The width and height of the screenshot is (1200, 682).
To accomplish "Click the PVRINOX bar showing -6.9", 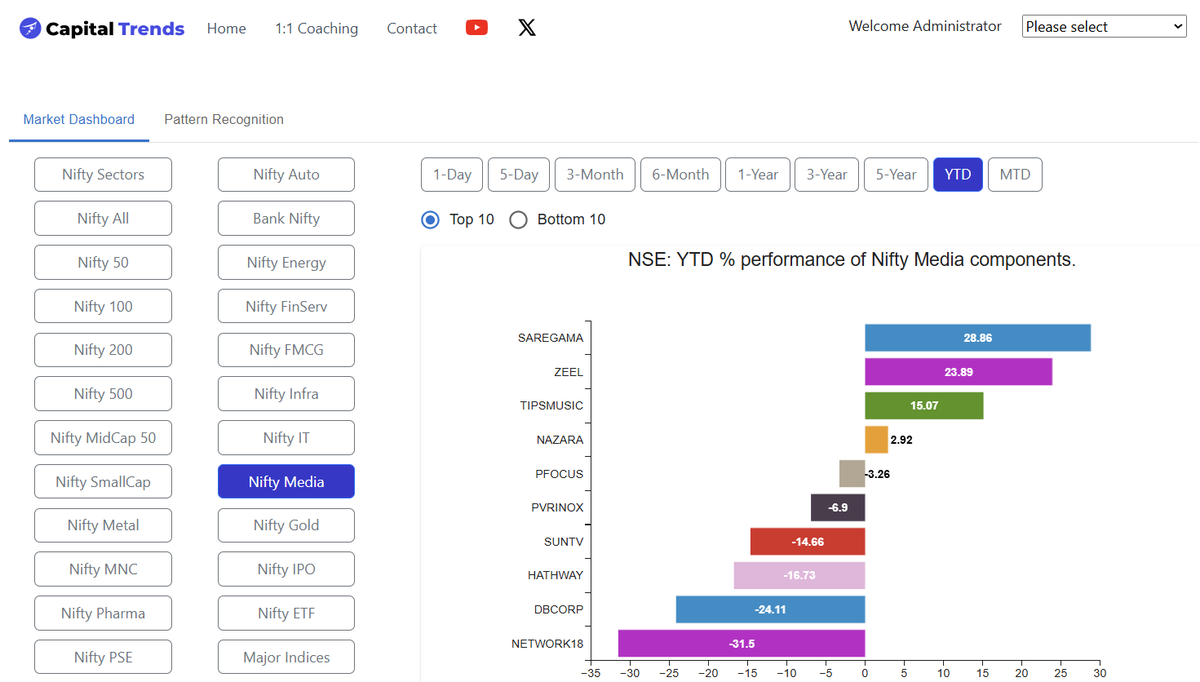I will click(x=838, y=508).
